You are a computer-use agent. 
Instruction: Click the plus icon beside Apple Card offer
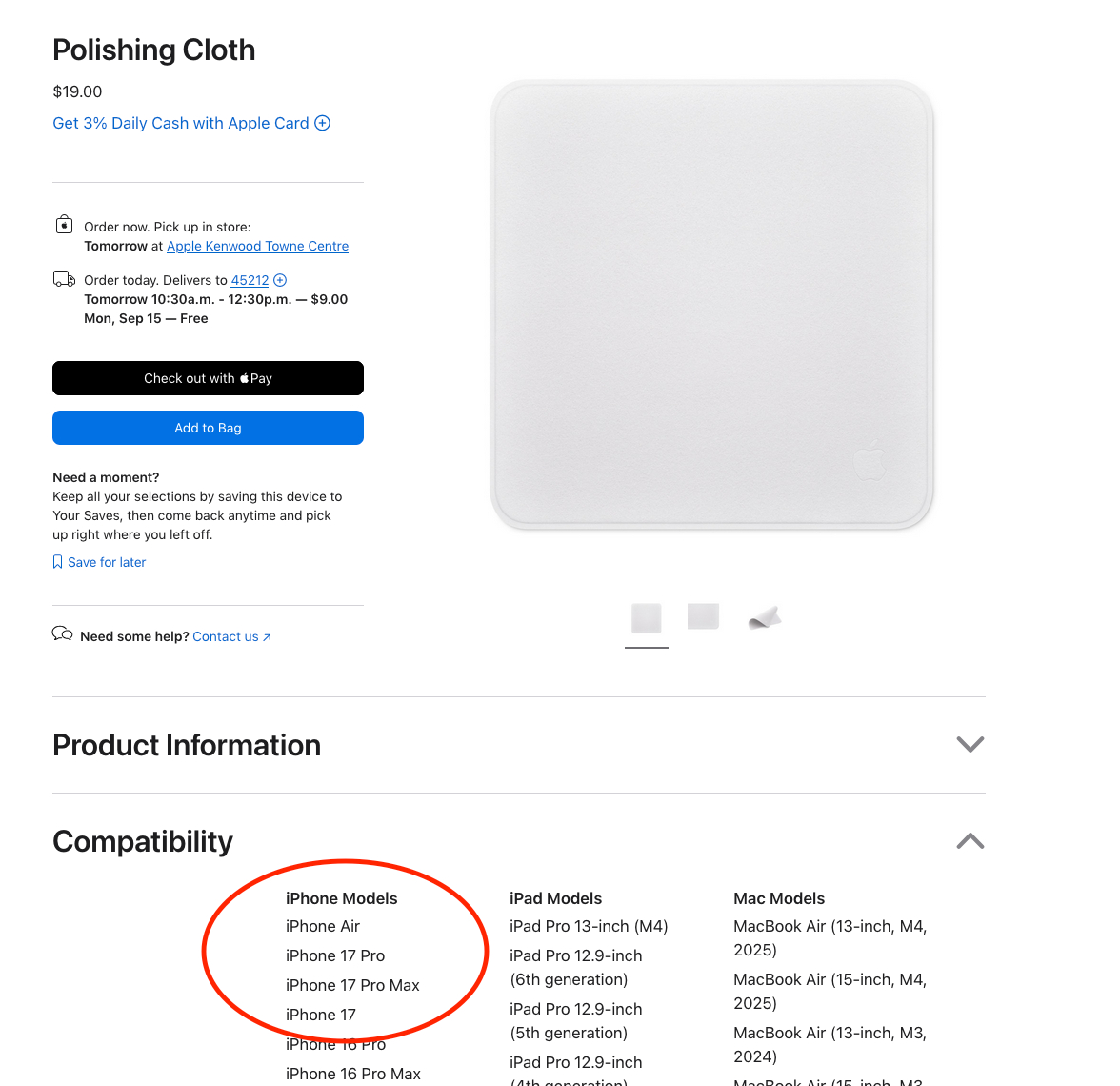coord(323,123)
